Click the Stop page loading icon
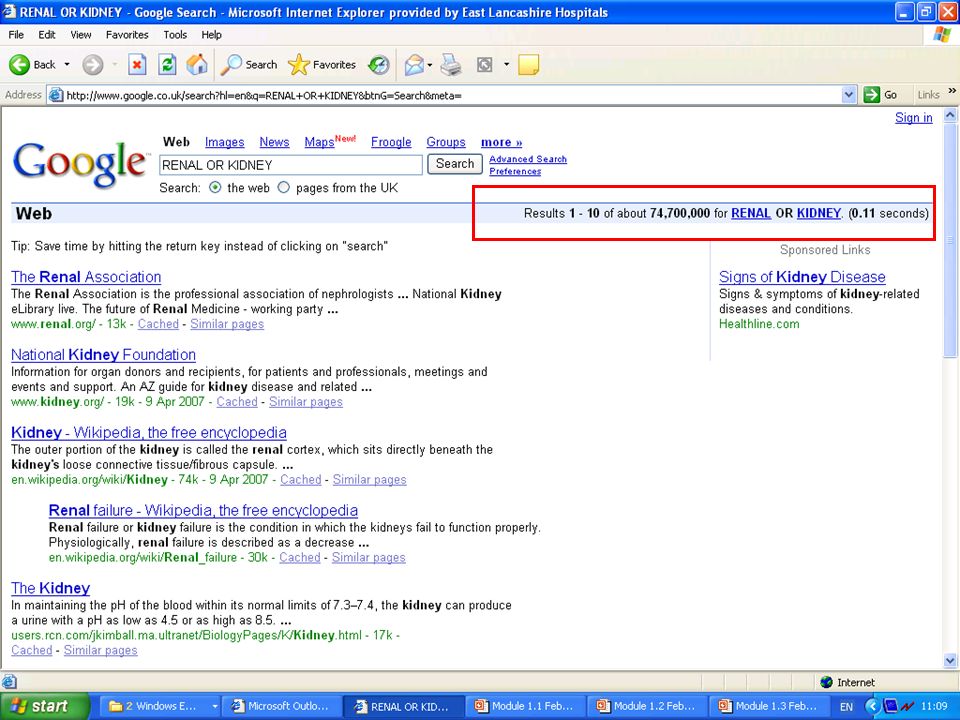The image size is (960, 720). [137, 64]
